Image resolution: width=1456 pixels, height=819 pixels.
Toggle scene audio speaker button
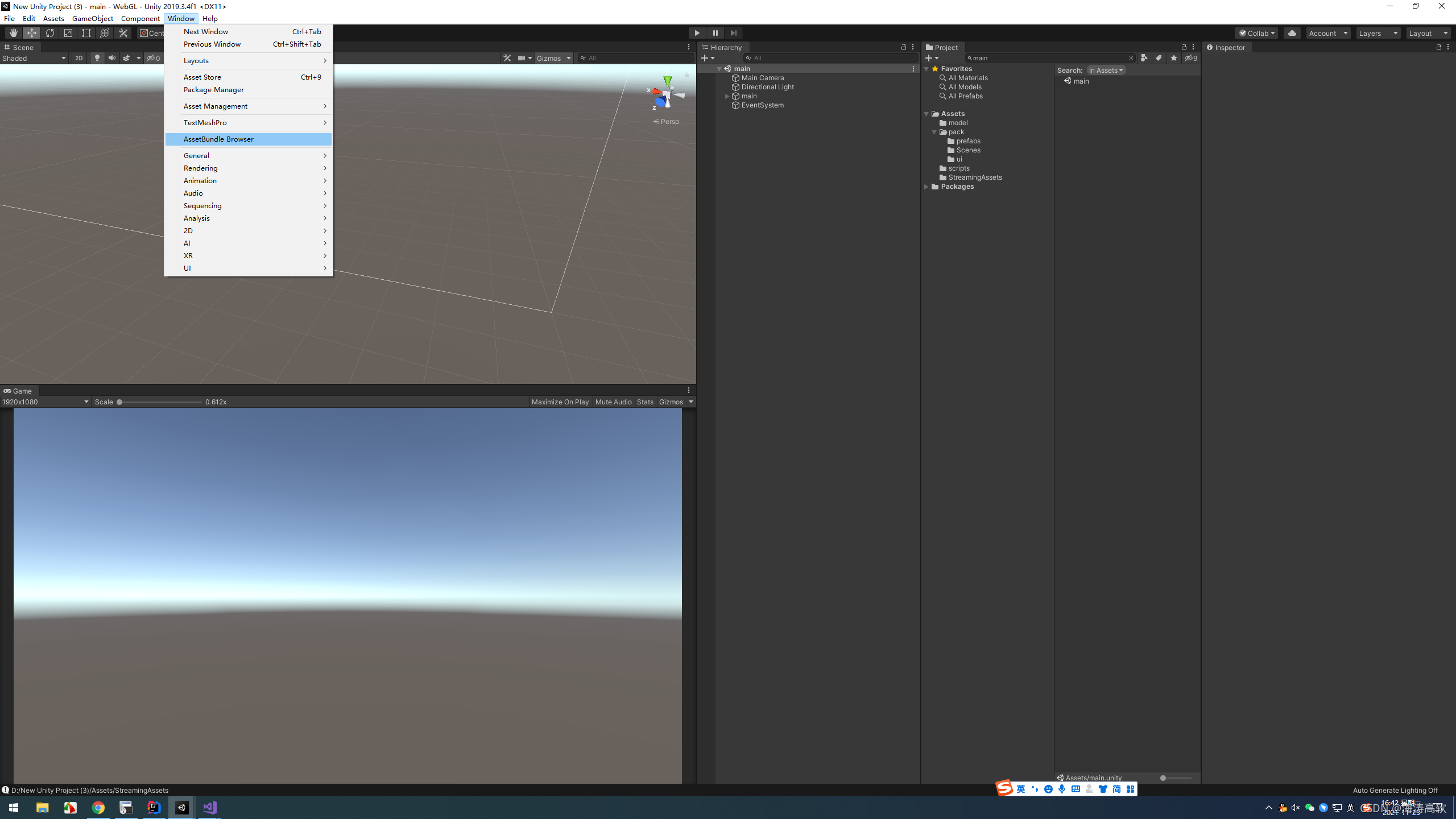point(111,58)
